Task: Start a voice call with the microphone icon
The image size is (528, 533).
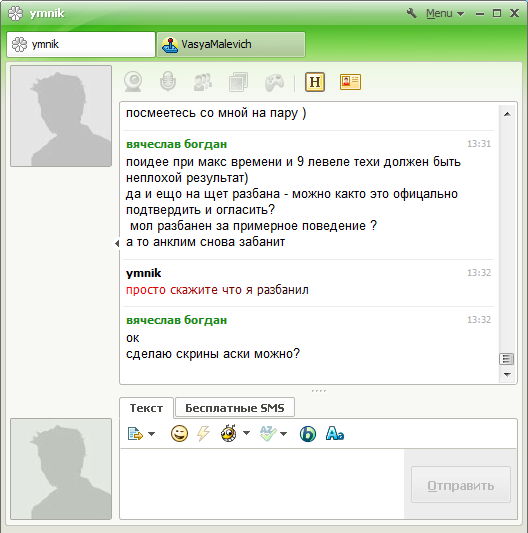Action: (x=168, y=82)
